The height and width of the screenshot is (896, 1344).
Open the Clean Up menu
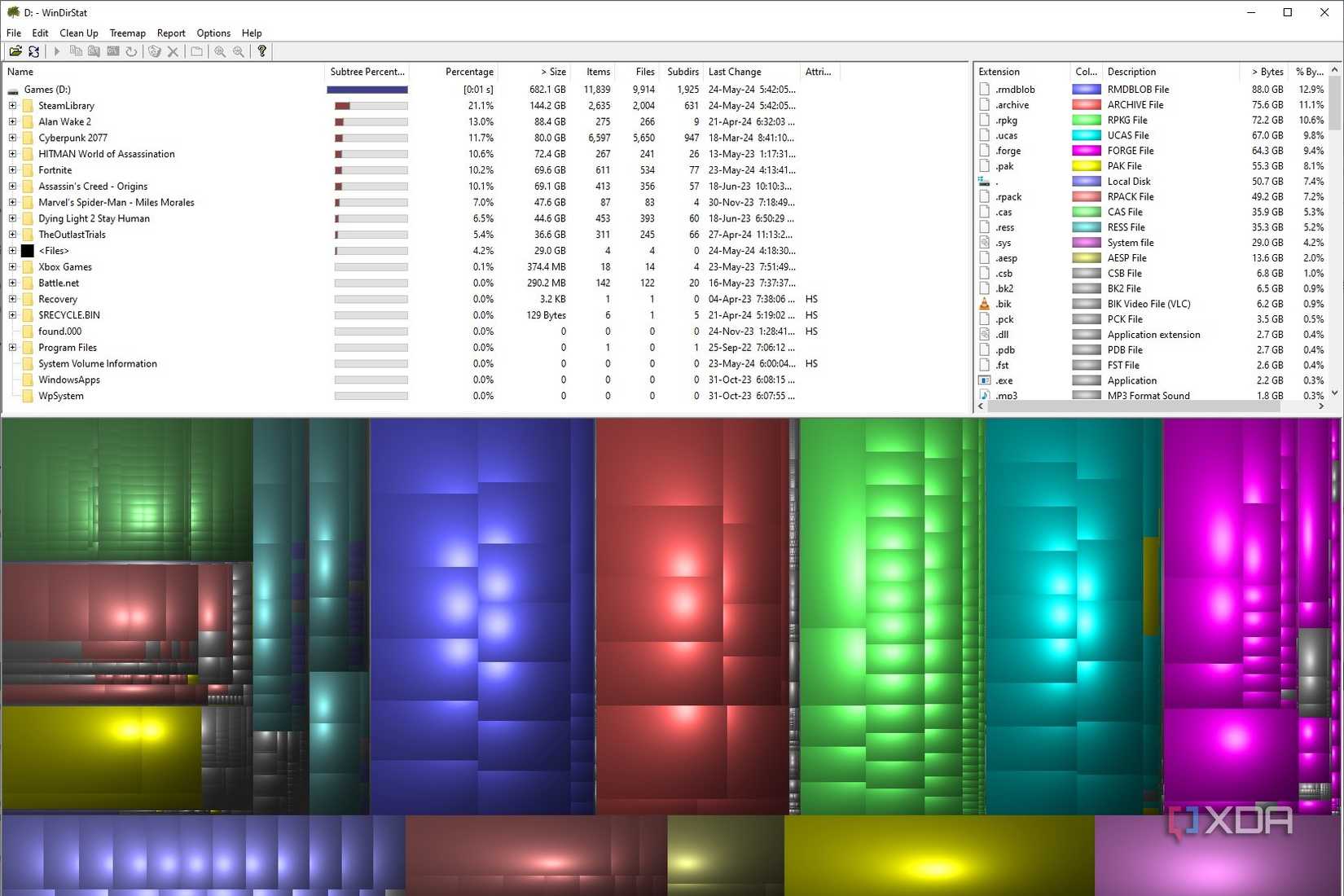click(x=79, y=33)
